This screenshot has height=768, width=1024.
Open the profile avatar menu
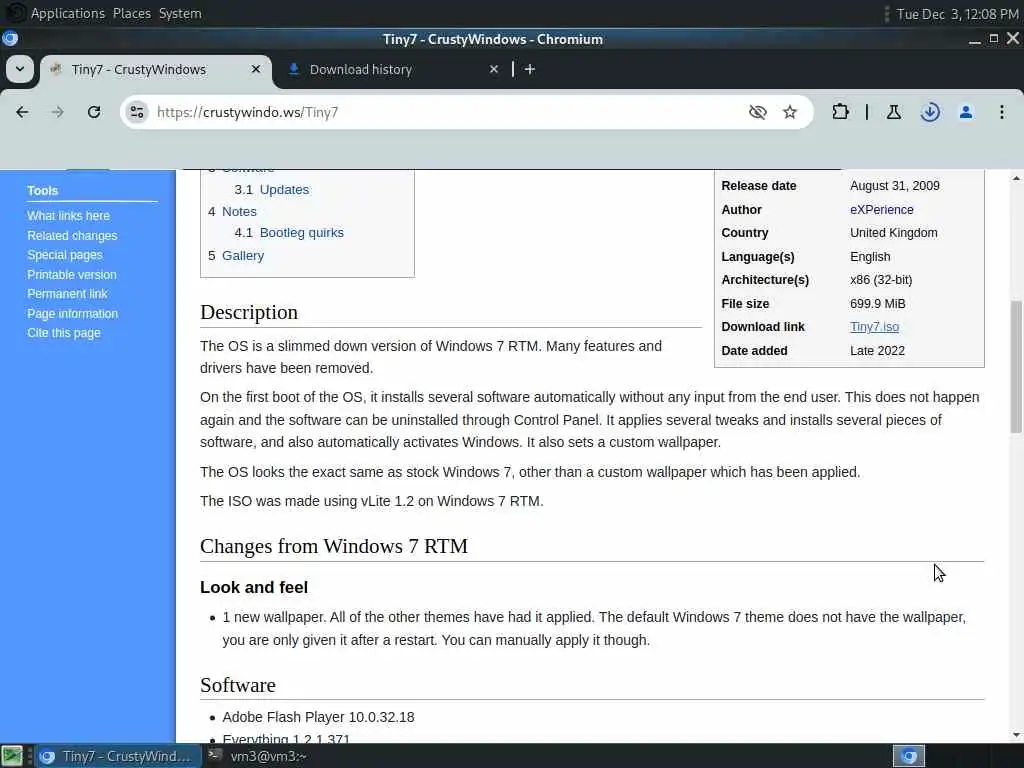[x=966, y=112]
